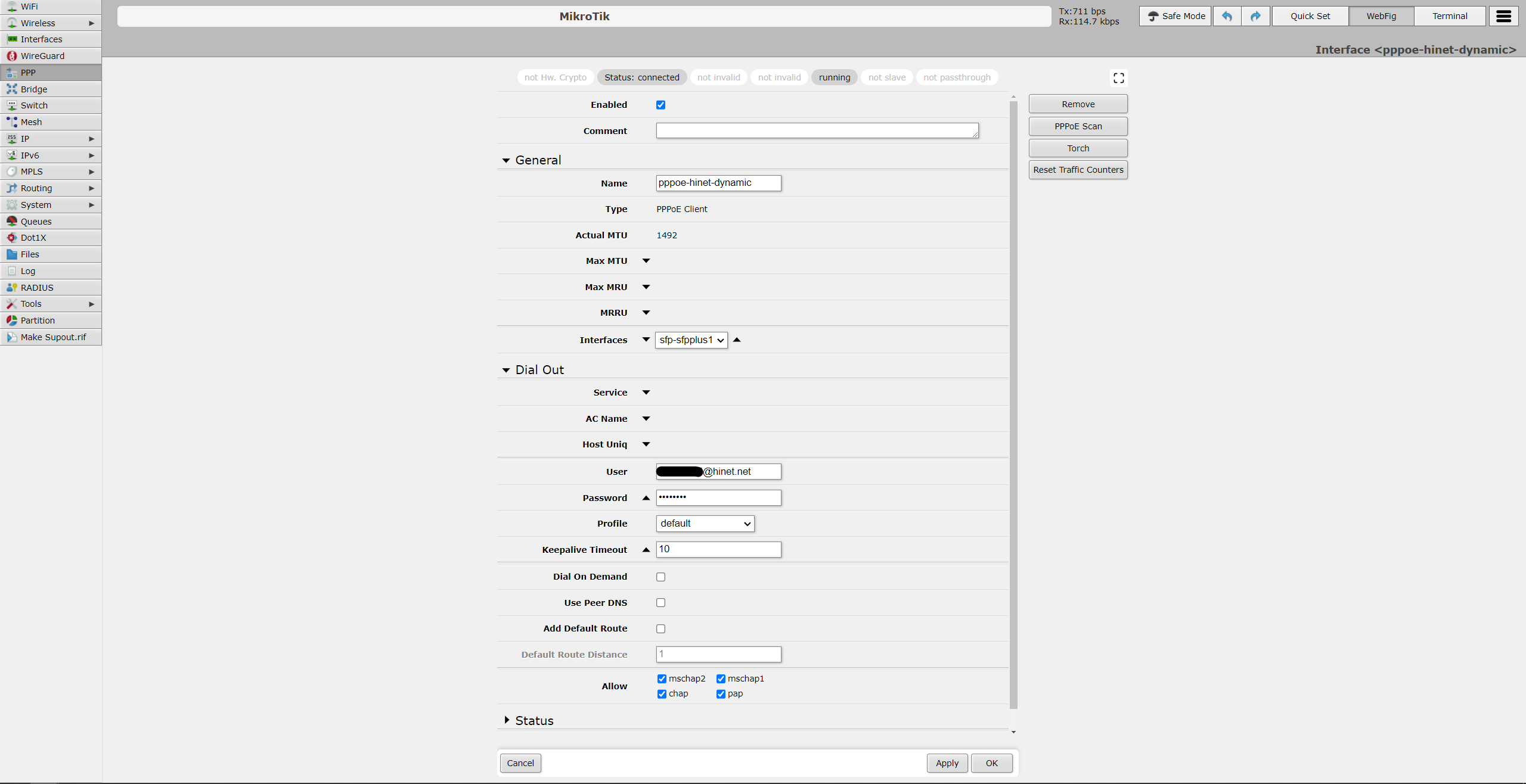Open WireGuard from the sidebar

pos(42,56)
